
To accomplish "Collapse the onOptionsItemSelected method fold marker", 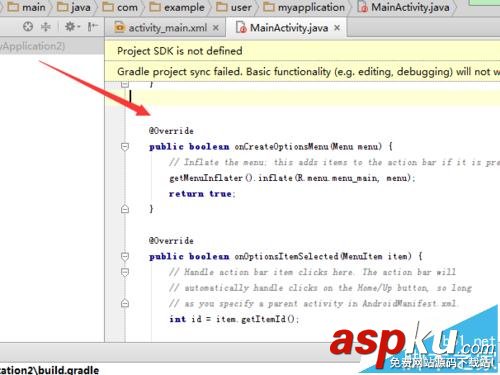I will (125, 256).
